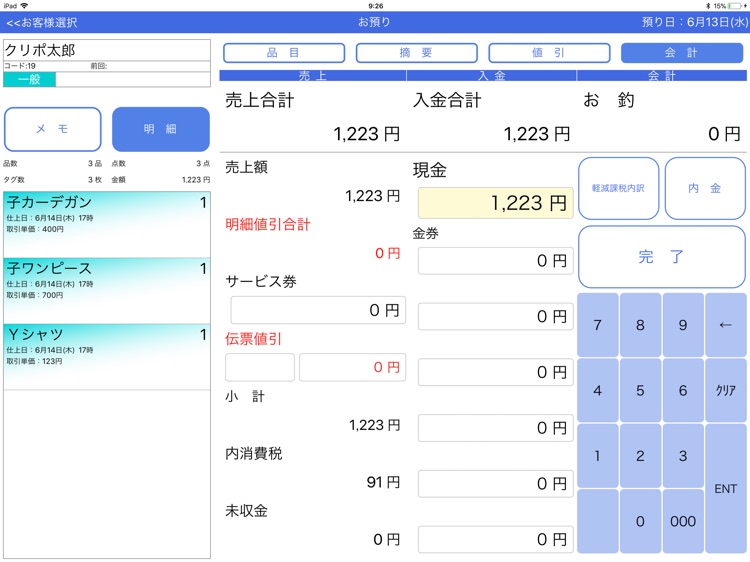
Task: Tap the 一般 customer category label
Action: tap(30, 79)
